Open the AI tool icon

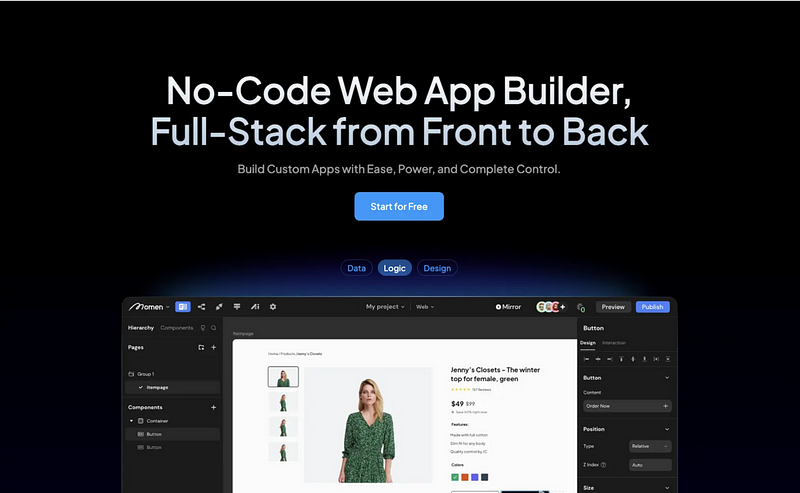(x=255, y=307)
